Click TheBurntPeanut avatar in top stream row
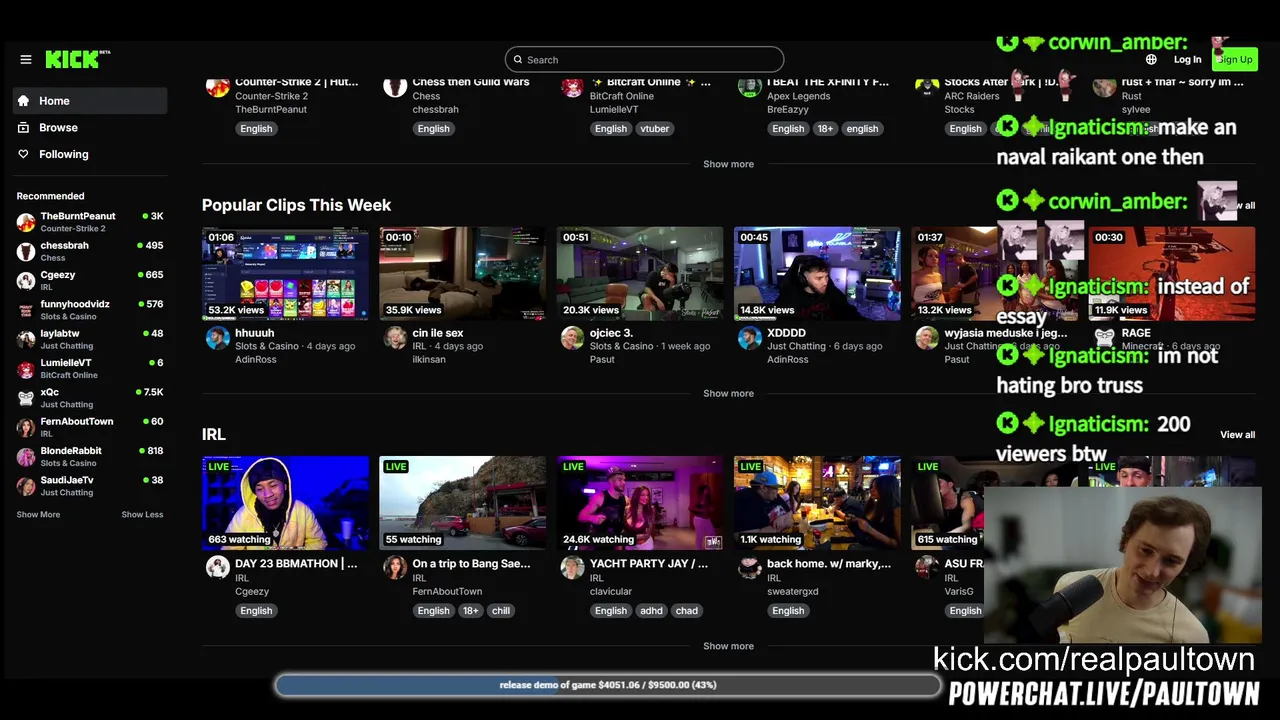 point(217,86)
